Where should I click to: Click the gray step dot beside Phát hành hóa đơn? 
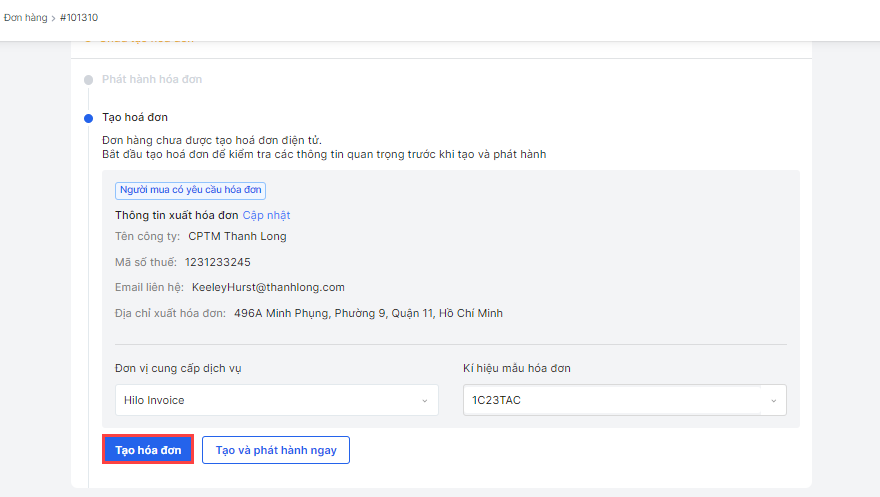tap(89, 79)
